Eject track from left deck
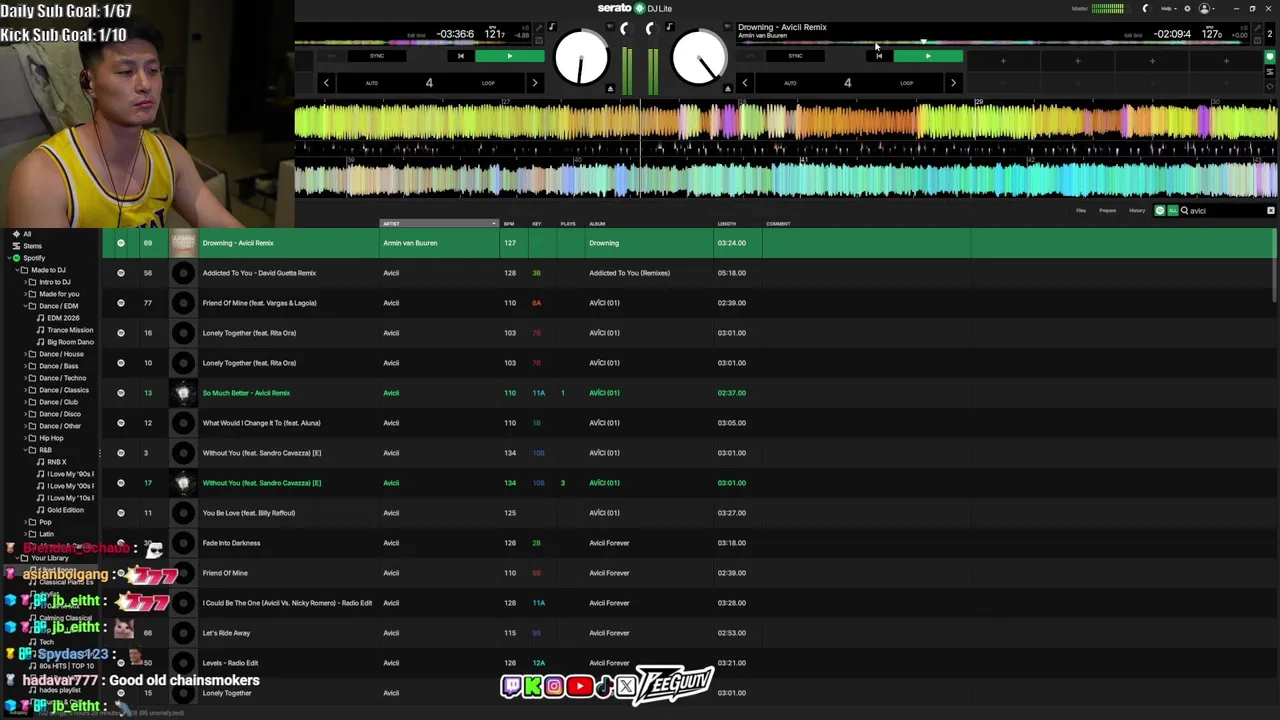This screenshot has width=1280, height=720. tap(610, 89)
